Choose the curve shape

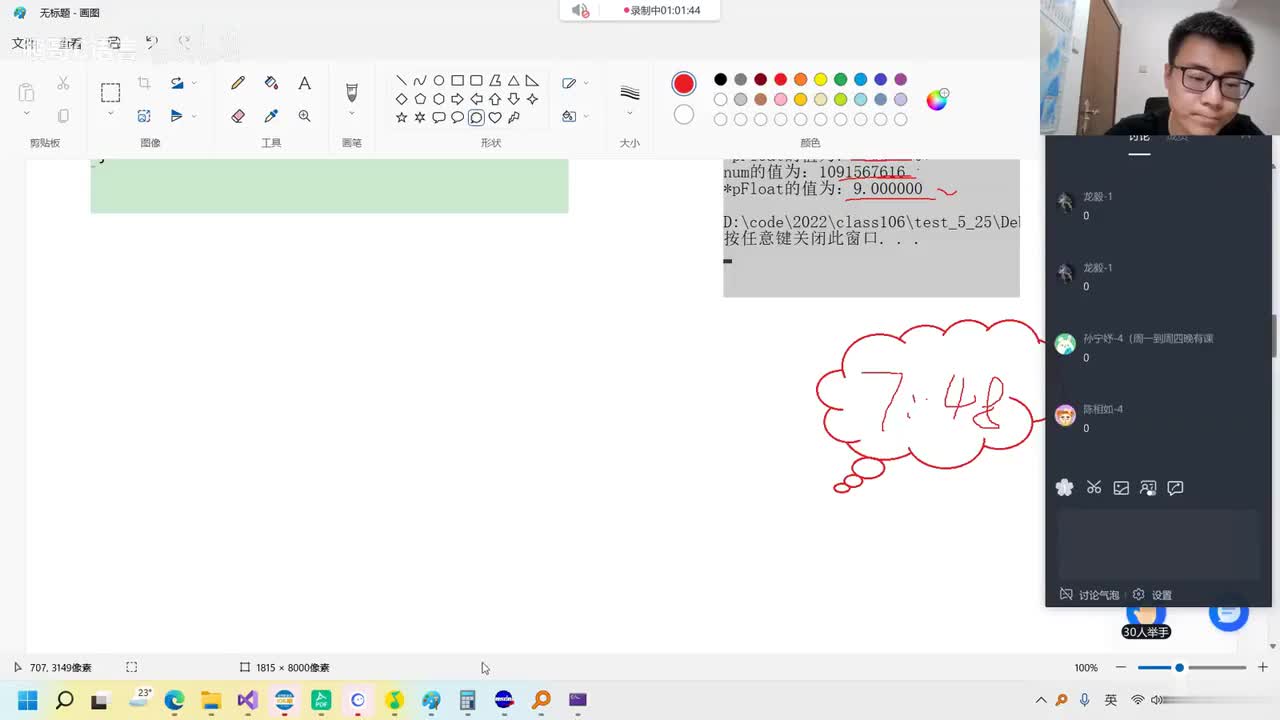point(420,81)
